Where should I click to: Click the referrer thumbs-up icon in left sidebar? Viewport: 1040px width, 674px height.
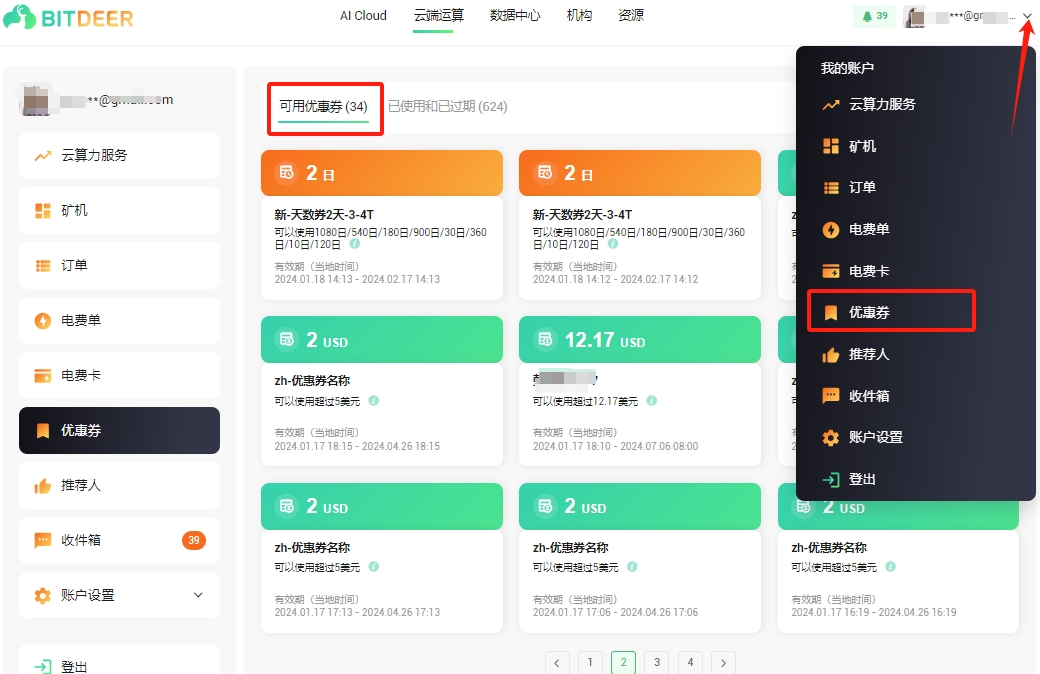43,486
